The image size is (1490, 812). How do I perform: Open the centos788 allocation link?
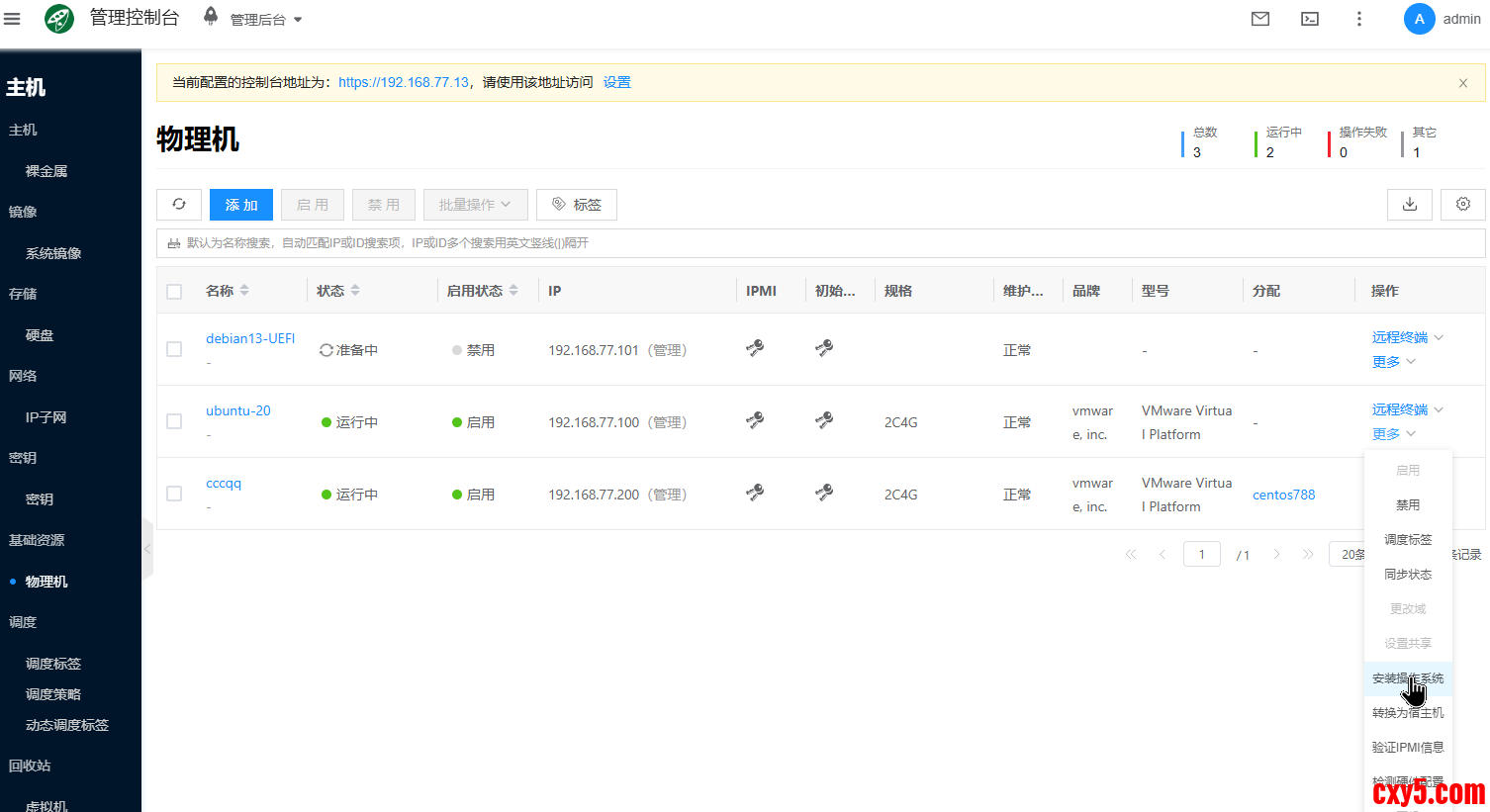click(1283, 495)
